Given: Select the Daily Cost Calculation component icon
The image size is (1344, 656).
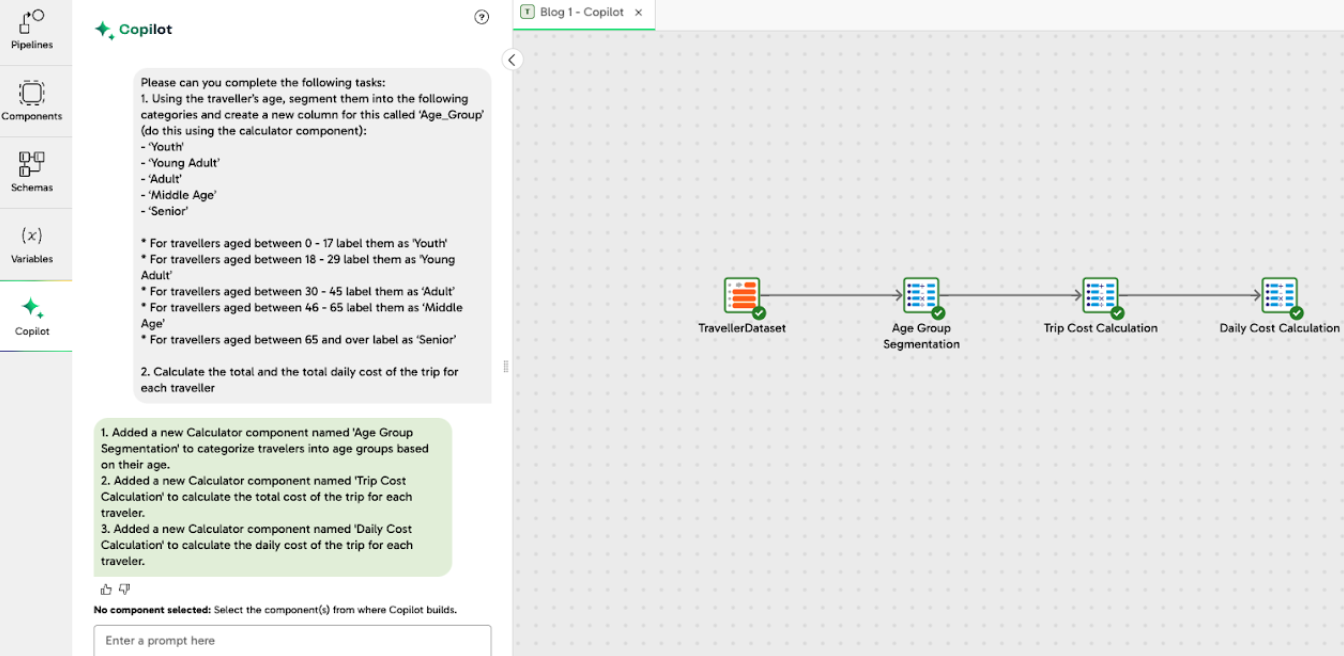Looking at the screenshot, I should [1279, 293].
